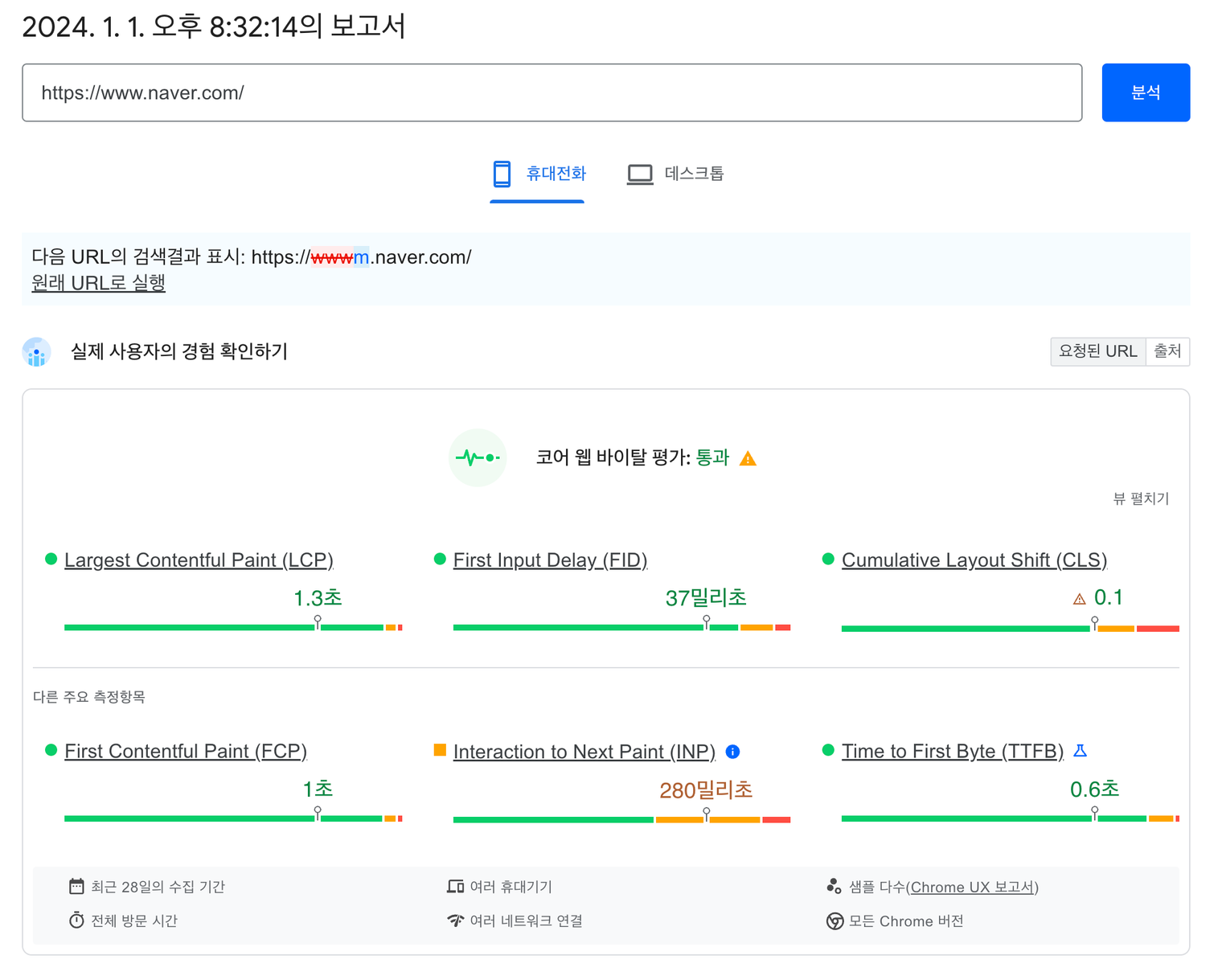Screen dimensions: 1222x980
Task: Click the FCP distribution bar
Action: coord(233,818)
